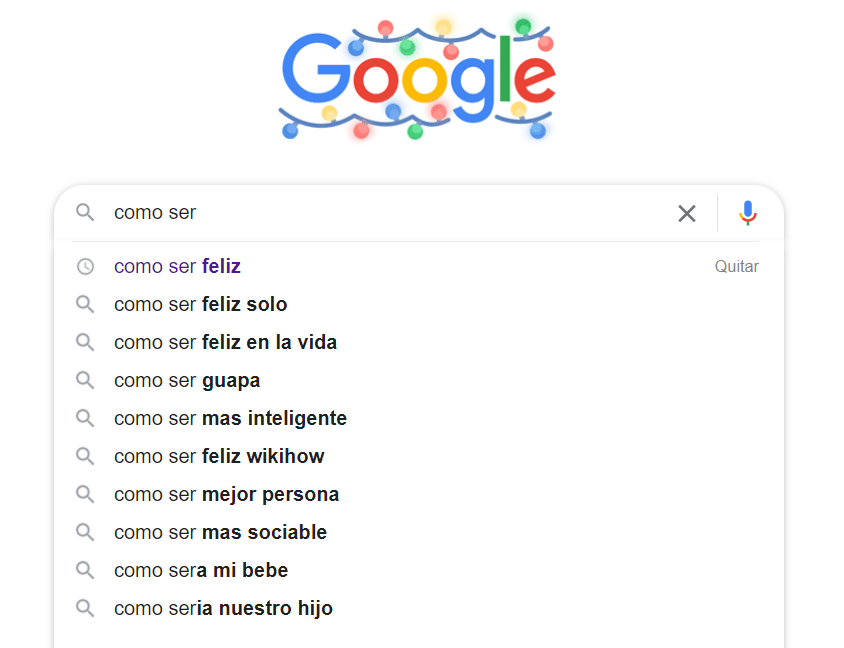This screenshot has height=648, width=844.
Task: Select como ser mas inteligente suggestion
Action: tap(230, 418)
